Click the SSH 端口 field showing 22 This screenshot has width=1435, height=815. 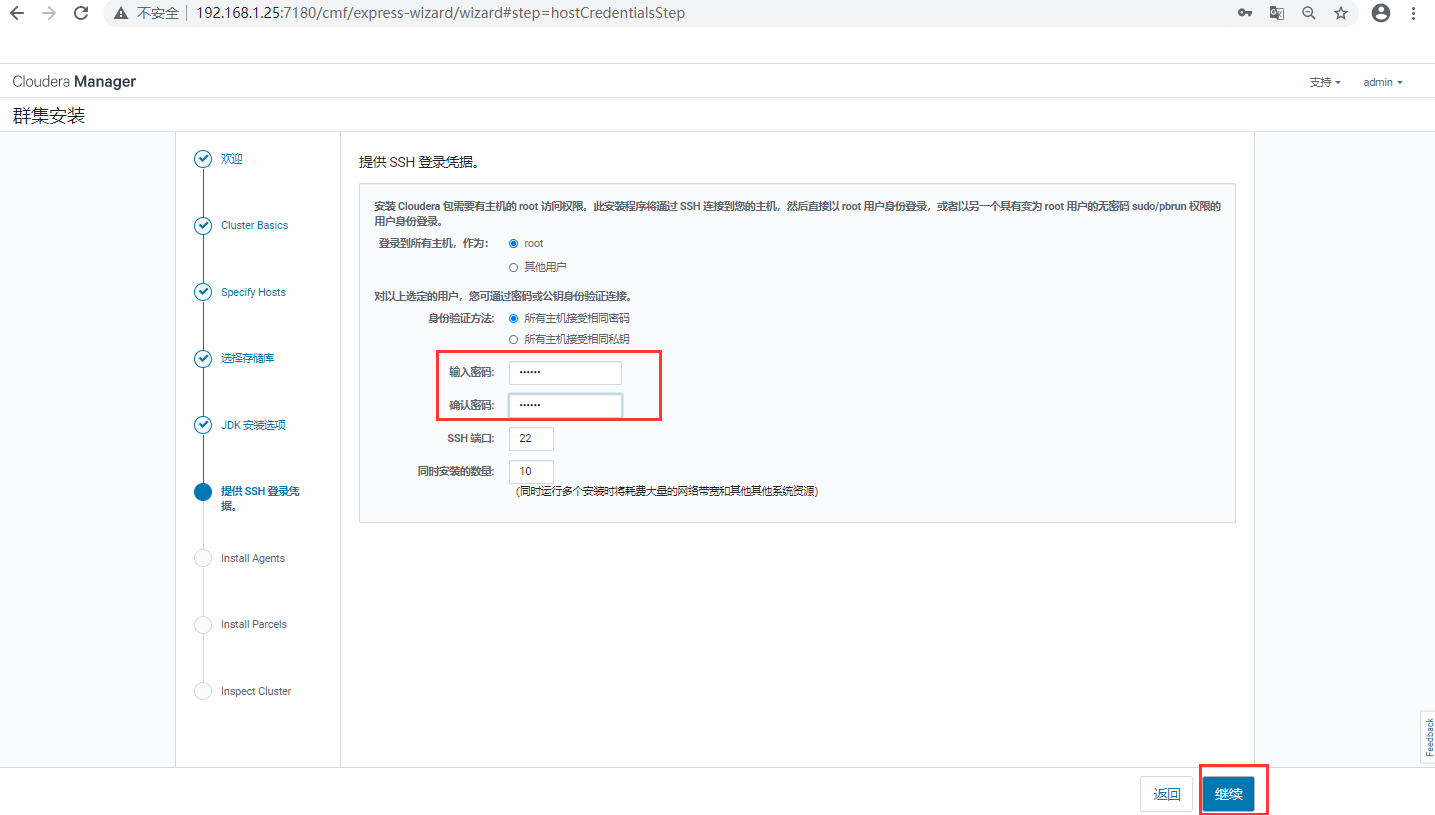pos(531,438)
